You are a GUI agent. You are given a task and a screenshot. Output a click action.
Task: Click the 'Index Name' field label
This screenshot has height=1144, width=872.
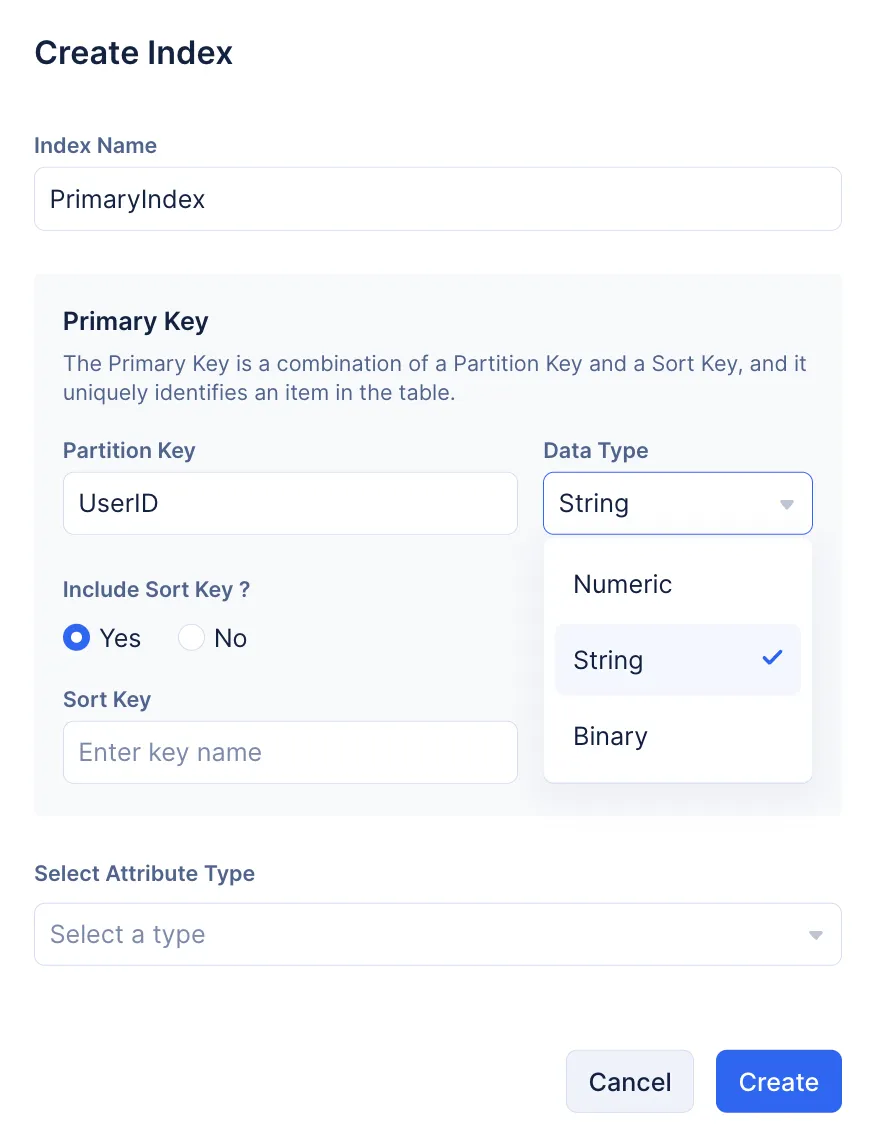pos(95,145)
